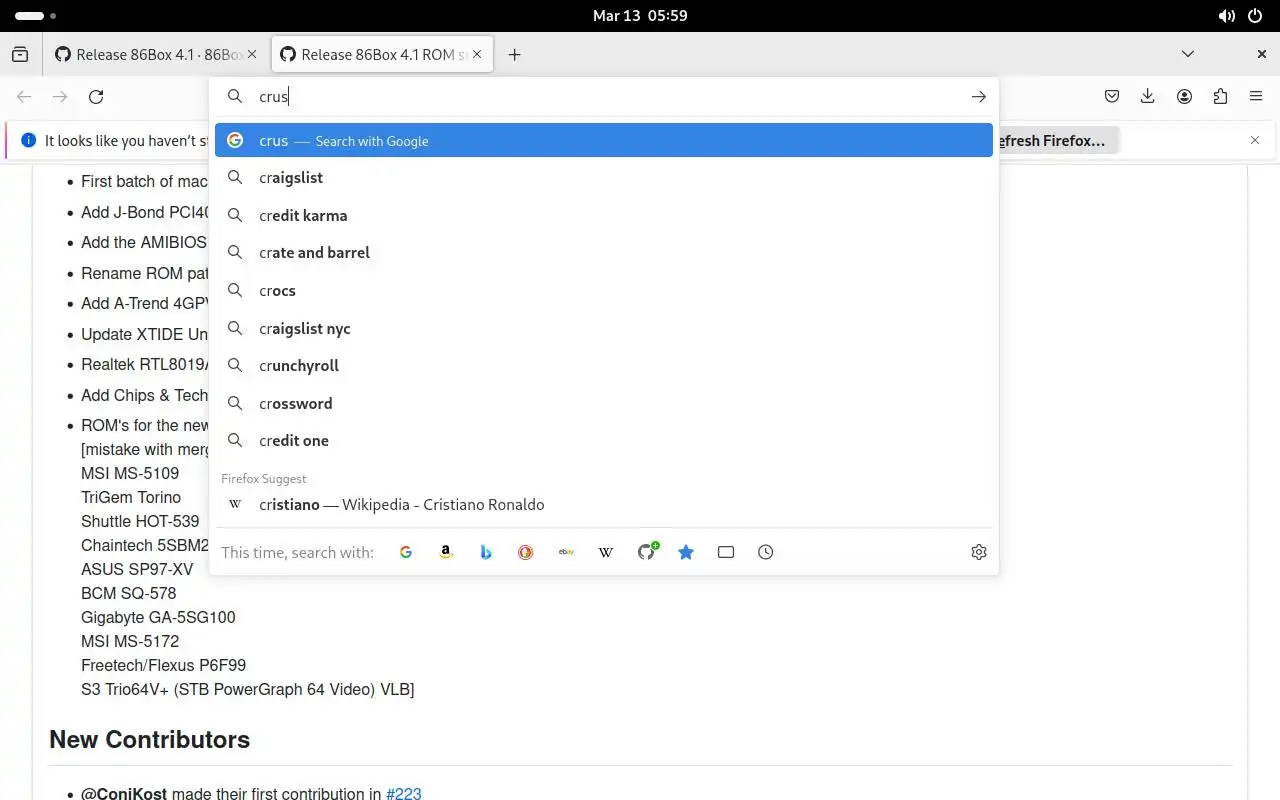Search this time with Amazon icon
Screen dimensions: 1280x800
446,552
